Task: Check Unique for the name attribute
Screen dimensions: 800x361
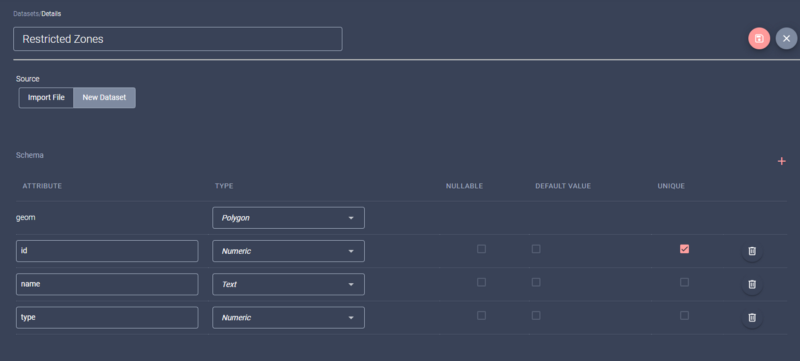Action: pyautogui.click(x=684, y=282)
